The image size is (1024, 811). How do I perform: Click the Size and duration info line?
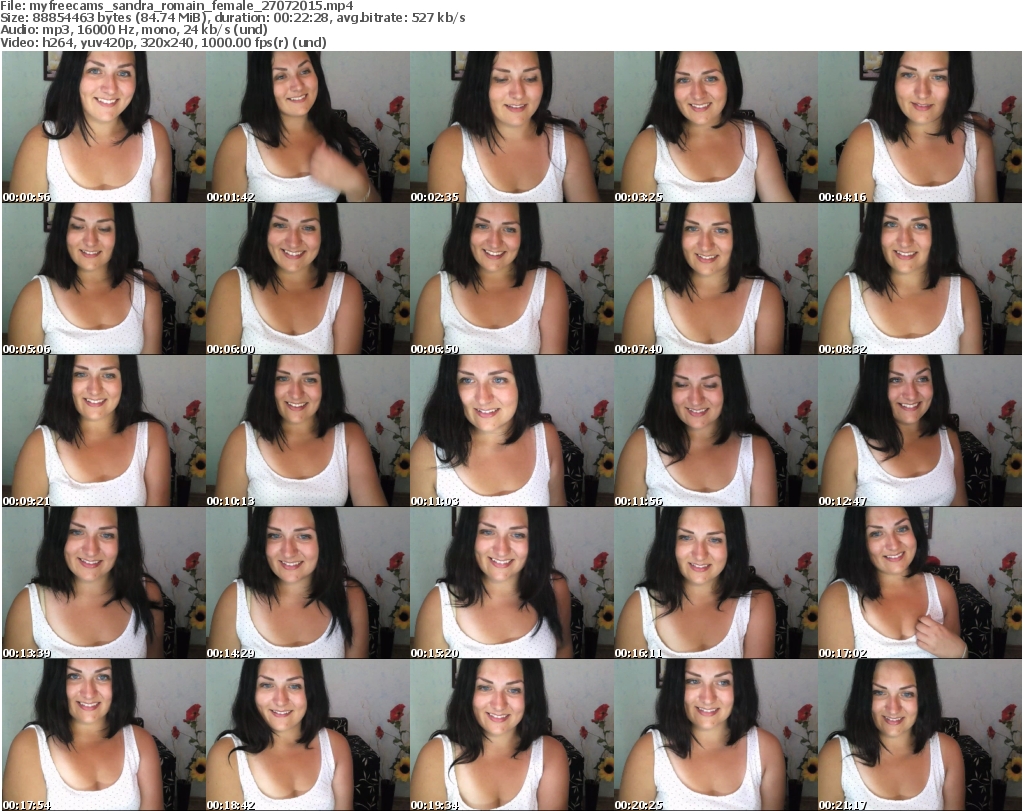tap(232, 18)
